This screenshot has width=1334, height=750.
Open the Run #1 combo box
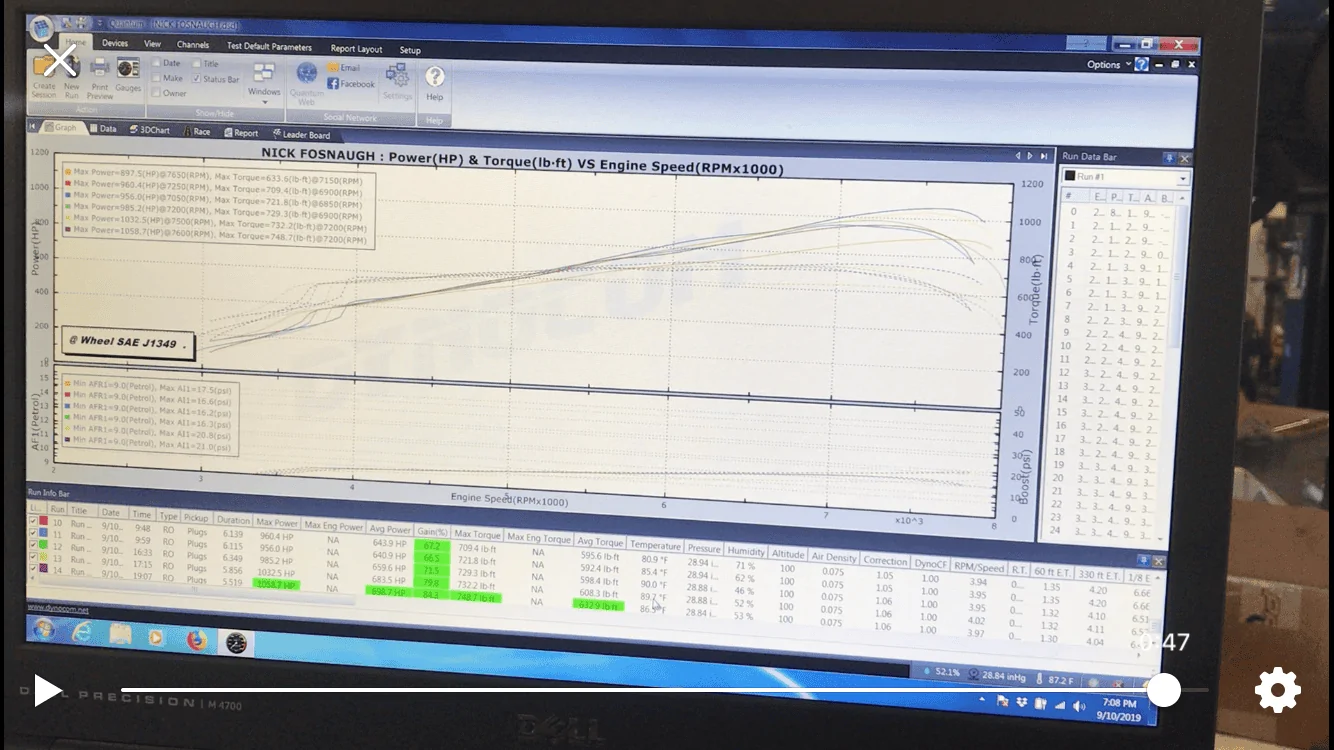tap(1124, 177)
